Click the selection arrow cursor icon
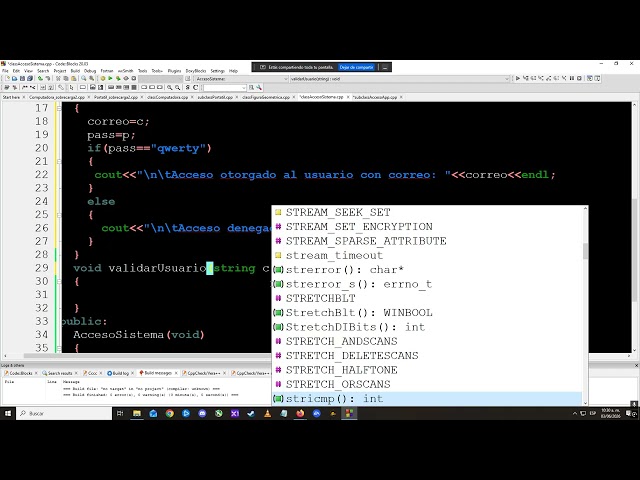The image size is (640, 480). click(x=71, y=87)
